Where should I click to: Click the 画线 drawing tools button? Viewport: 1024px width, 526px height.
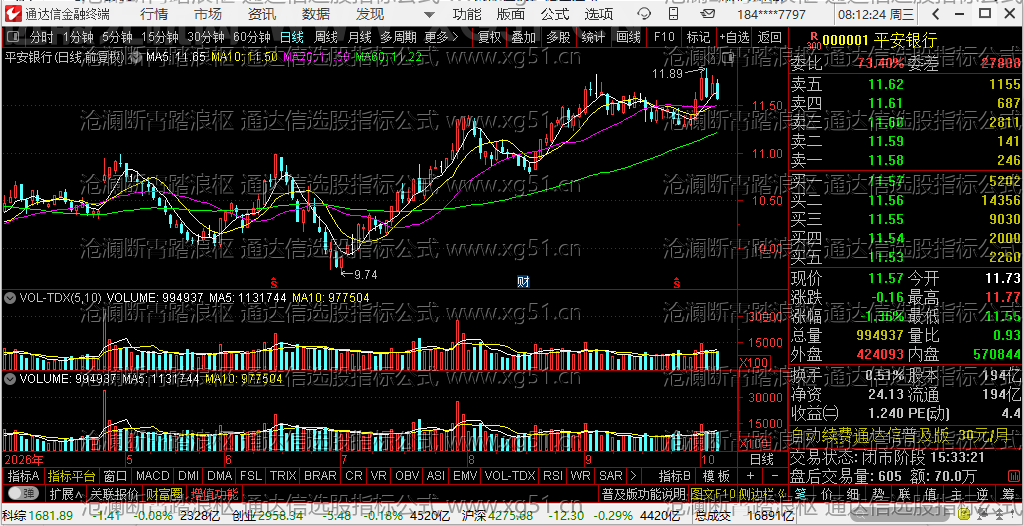[x=628, y=37]
